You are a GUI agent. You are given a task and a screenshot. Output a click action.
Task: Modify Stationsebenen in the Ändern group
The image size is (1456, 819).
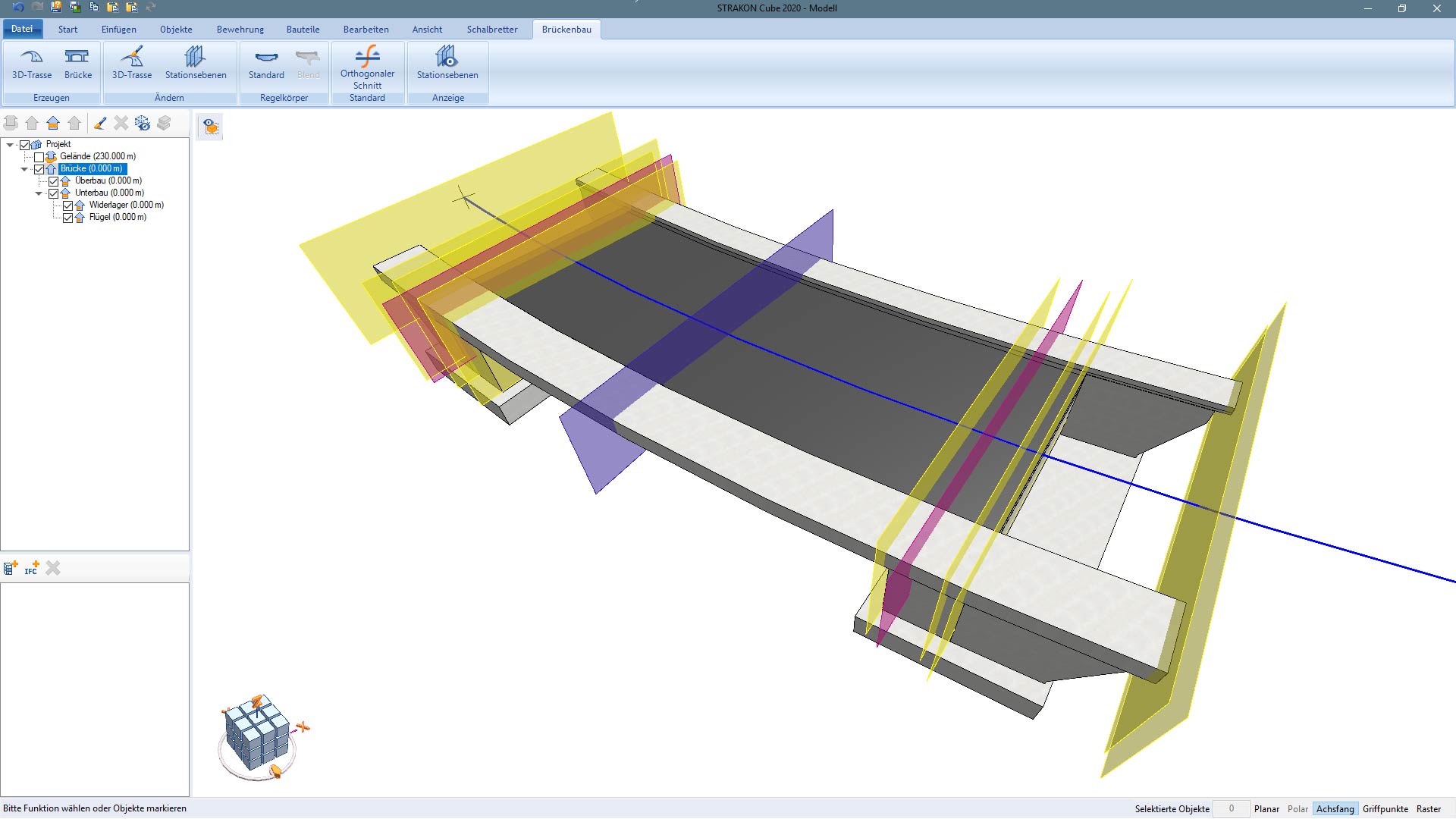coord(196,64)
